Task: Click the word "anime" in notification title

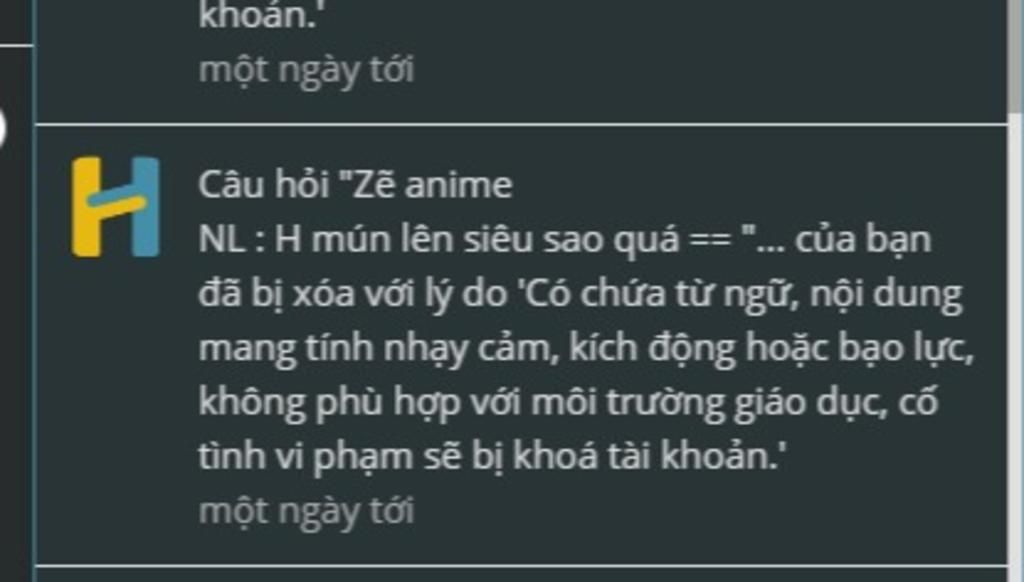Action: point(458,185)
